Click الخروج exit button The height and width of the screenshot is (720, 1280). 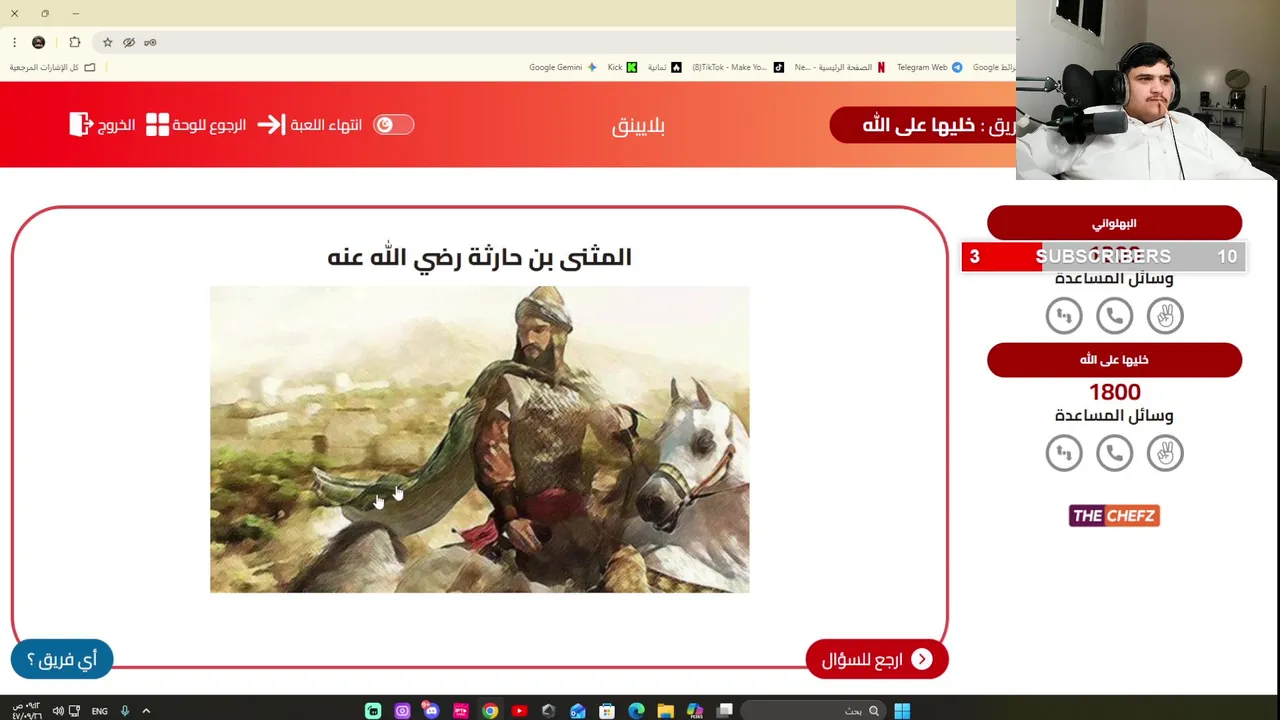[x=117, y=125]
